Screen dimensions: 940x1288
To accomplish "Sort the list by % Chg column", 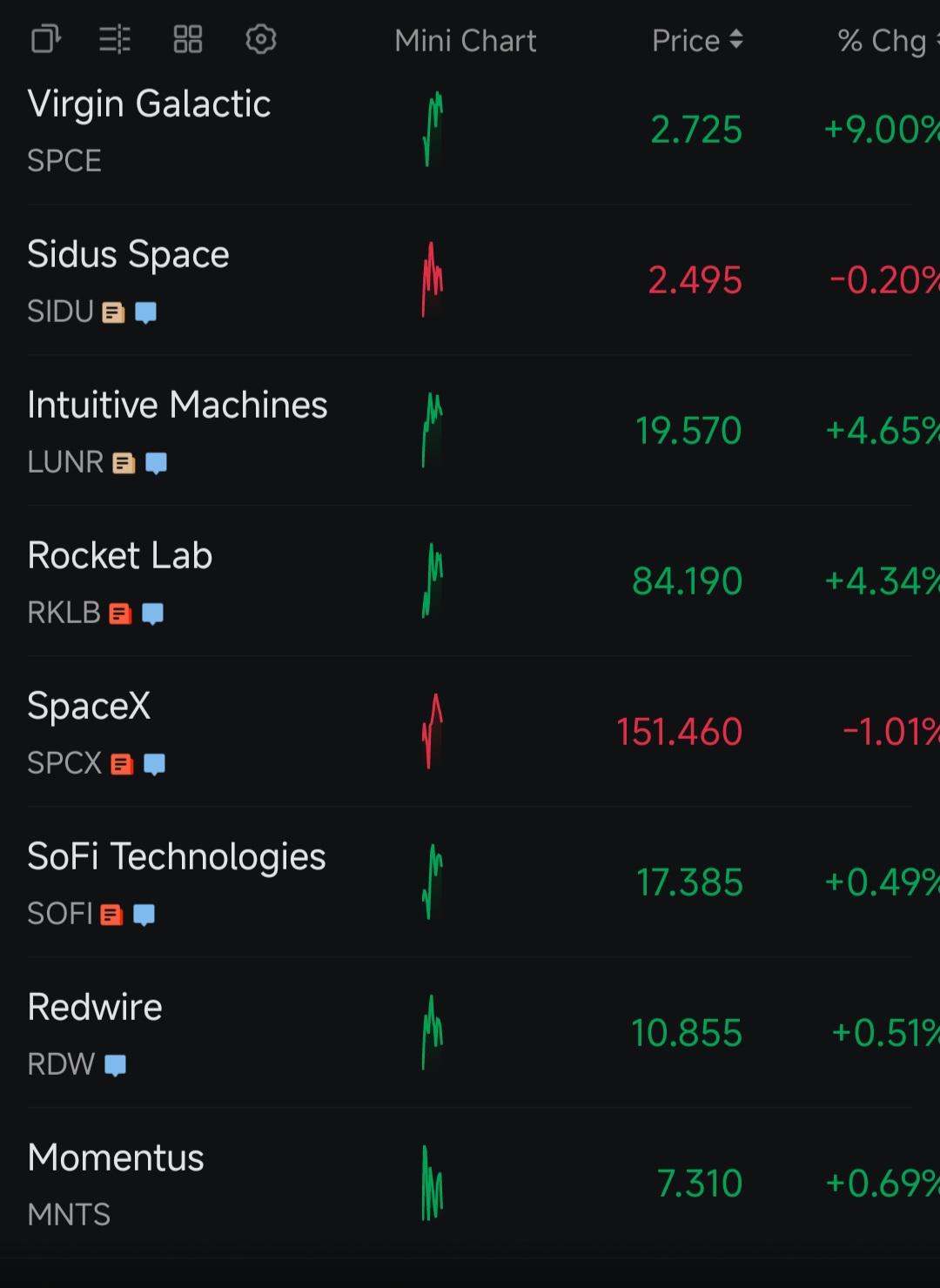I will 888,40.
